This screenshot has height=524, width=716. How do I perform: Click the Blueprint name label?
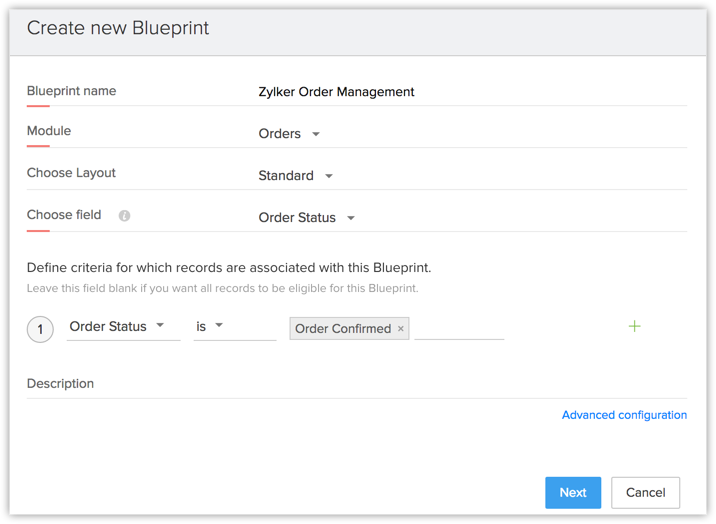tap(71, 91)
